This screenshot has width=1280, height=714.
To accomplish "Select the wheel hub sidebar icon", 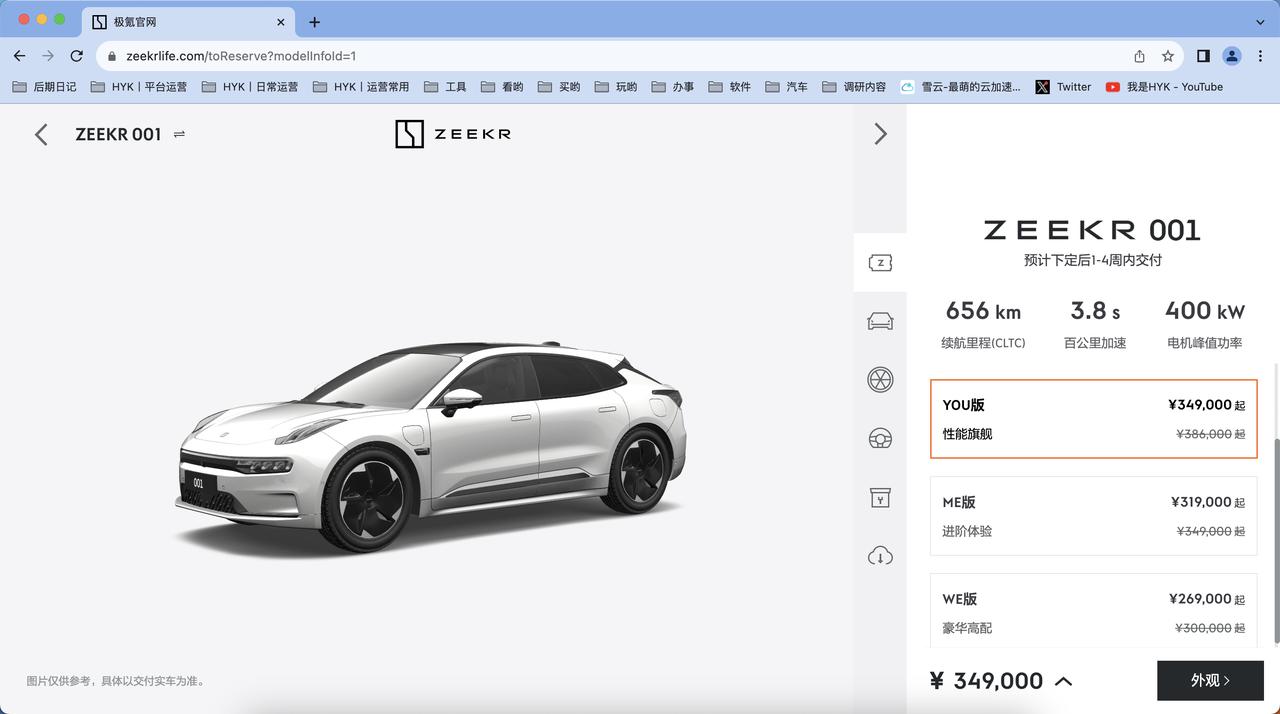I will (880, 380).
